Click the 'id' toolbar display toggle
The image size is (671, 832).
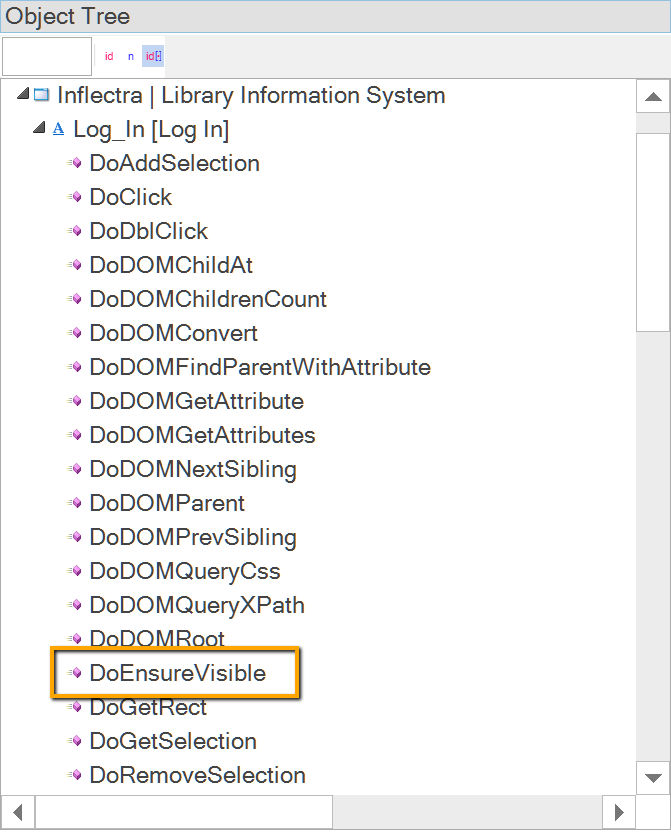point(109,57)
